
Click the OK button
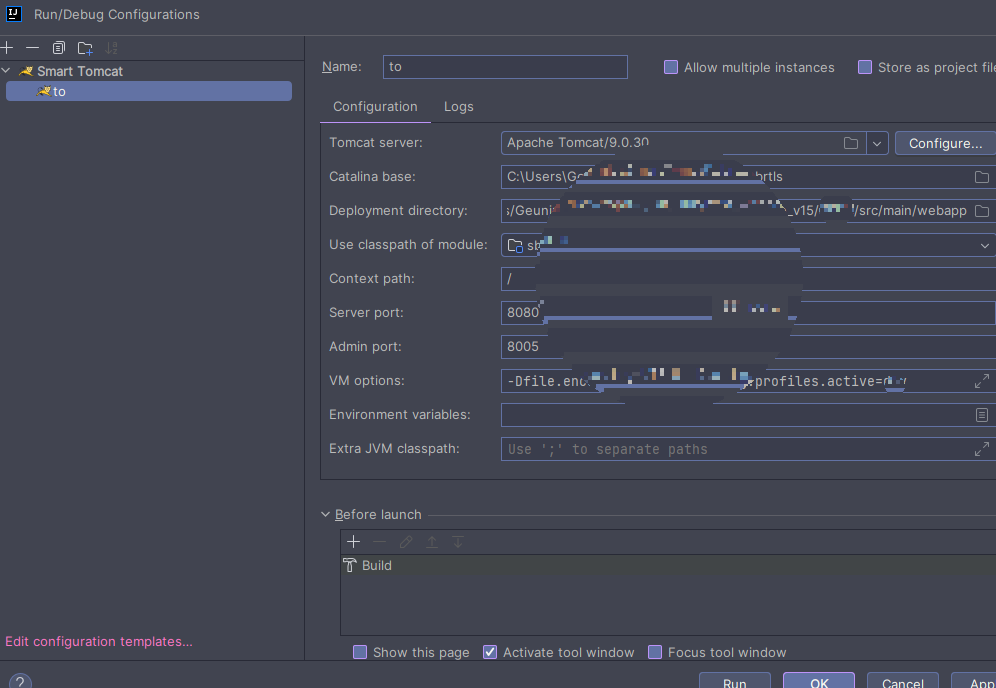tap(819, 681)
